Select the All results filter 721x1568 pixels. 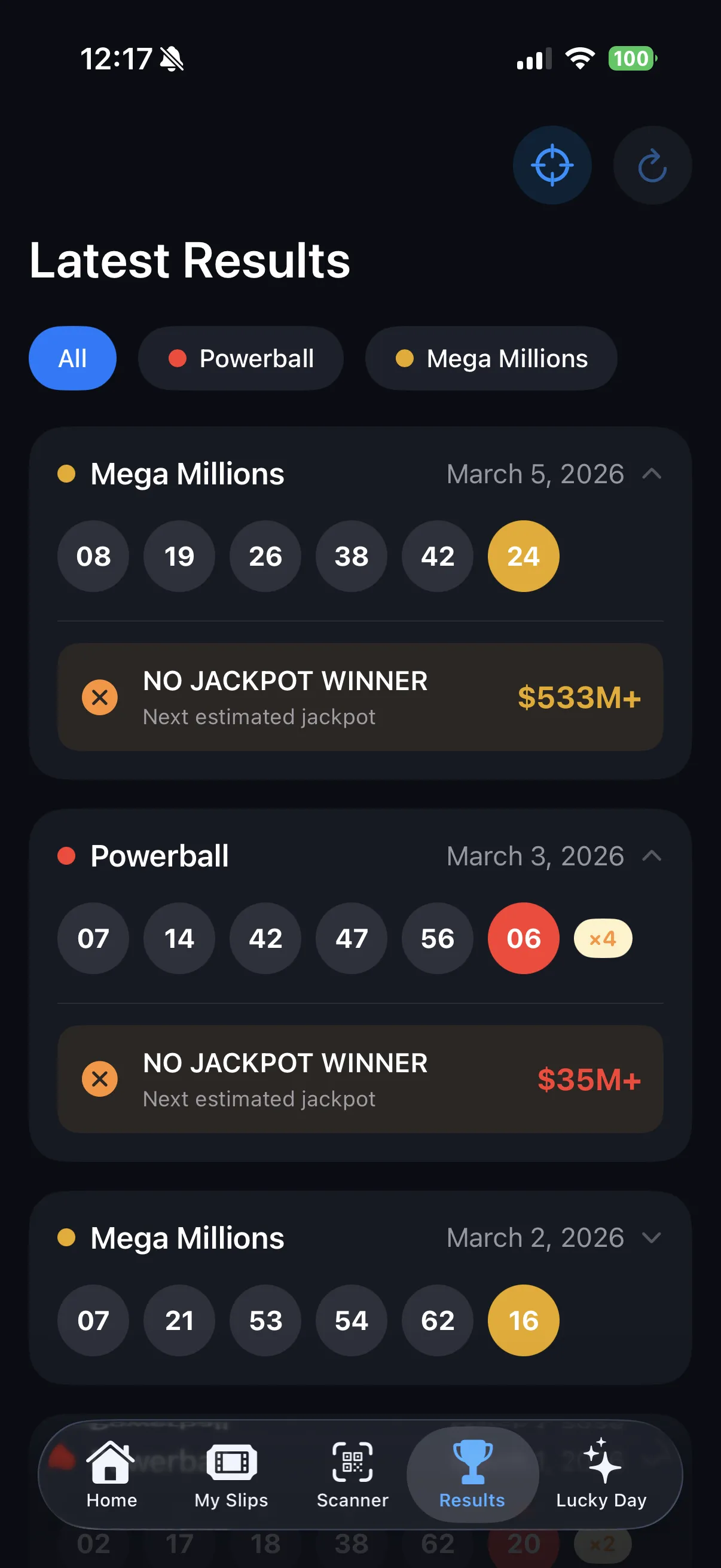pyautogui.click(x=72, y=359)
